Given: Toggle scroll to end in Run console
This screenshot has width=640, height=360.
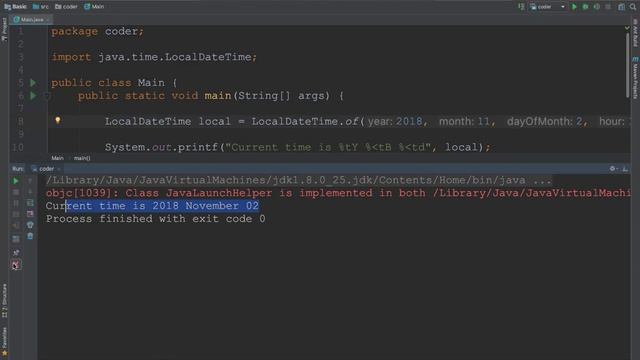Looking at the screenshot, I should coord(30,214).
